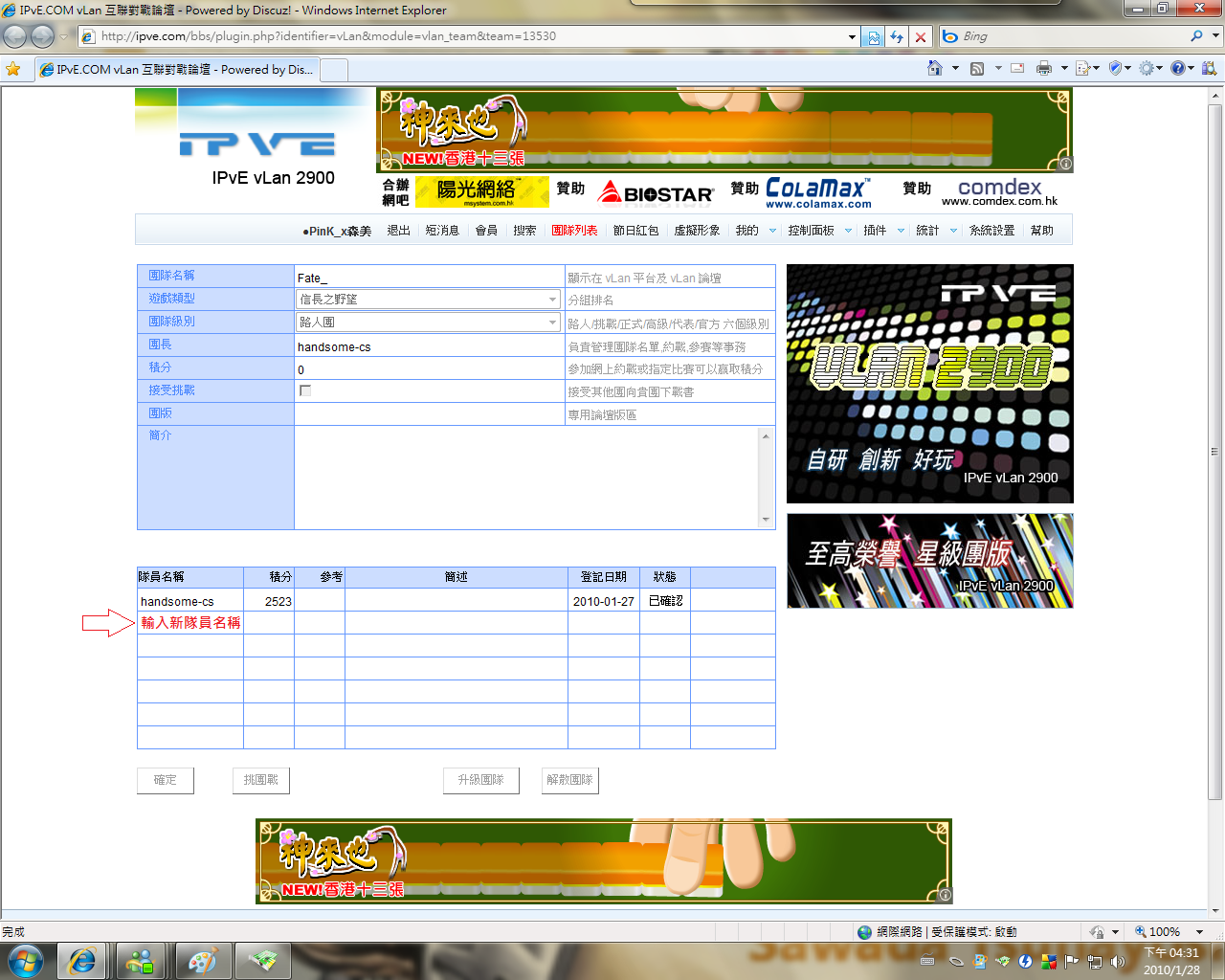Viewport: 1225px width, 980px height.
Task: Switch to Internet Explorer in the taskbar
Action: pos(82,961)
